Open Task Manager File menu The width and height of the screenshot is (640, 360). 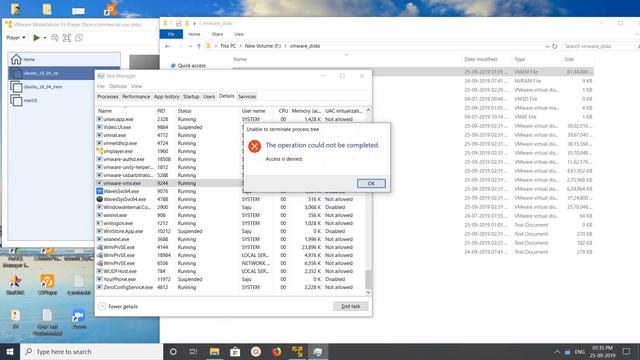(101, 86)
